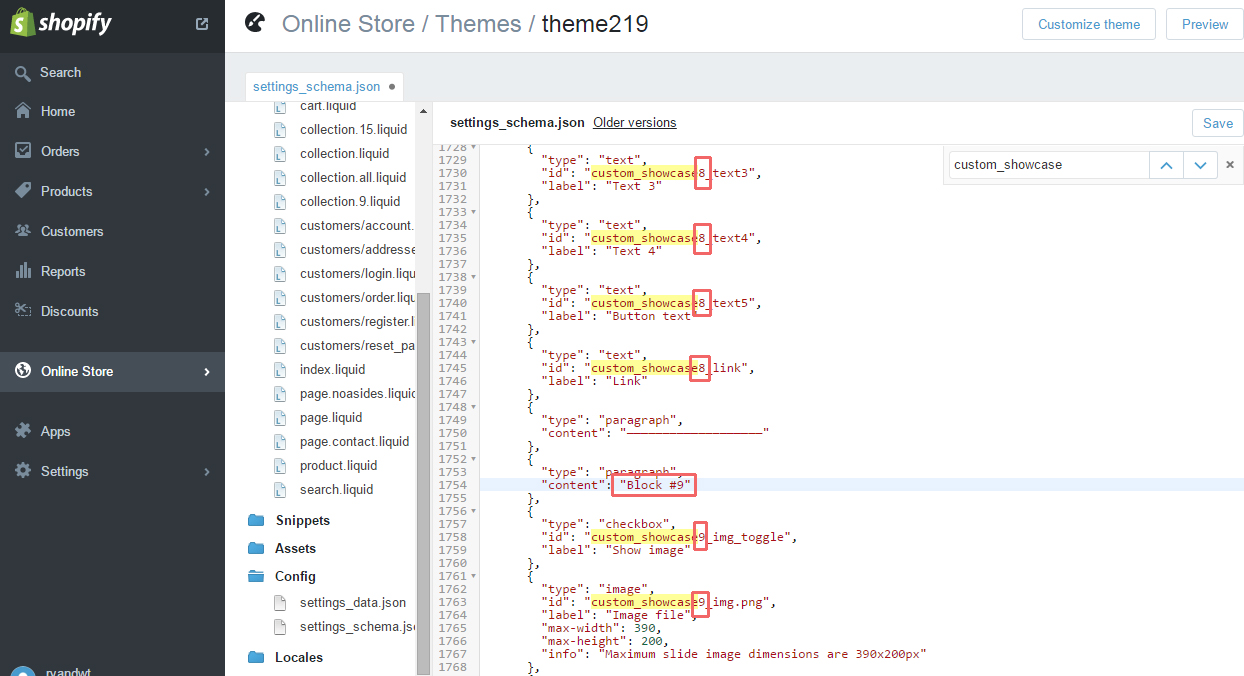Go to Online Store breadcrumb link
The height and width of the screenshot is (676, 1244).
(348, 24)
